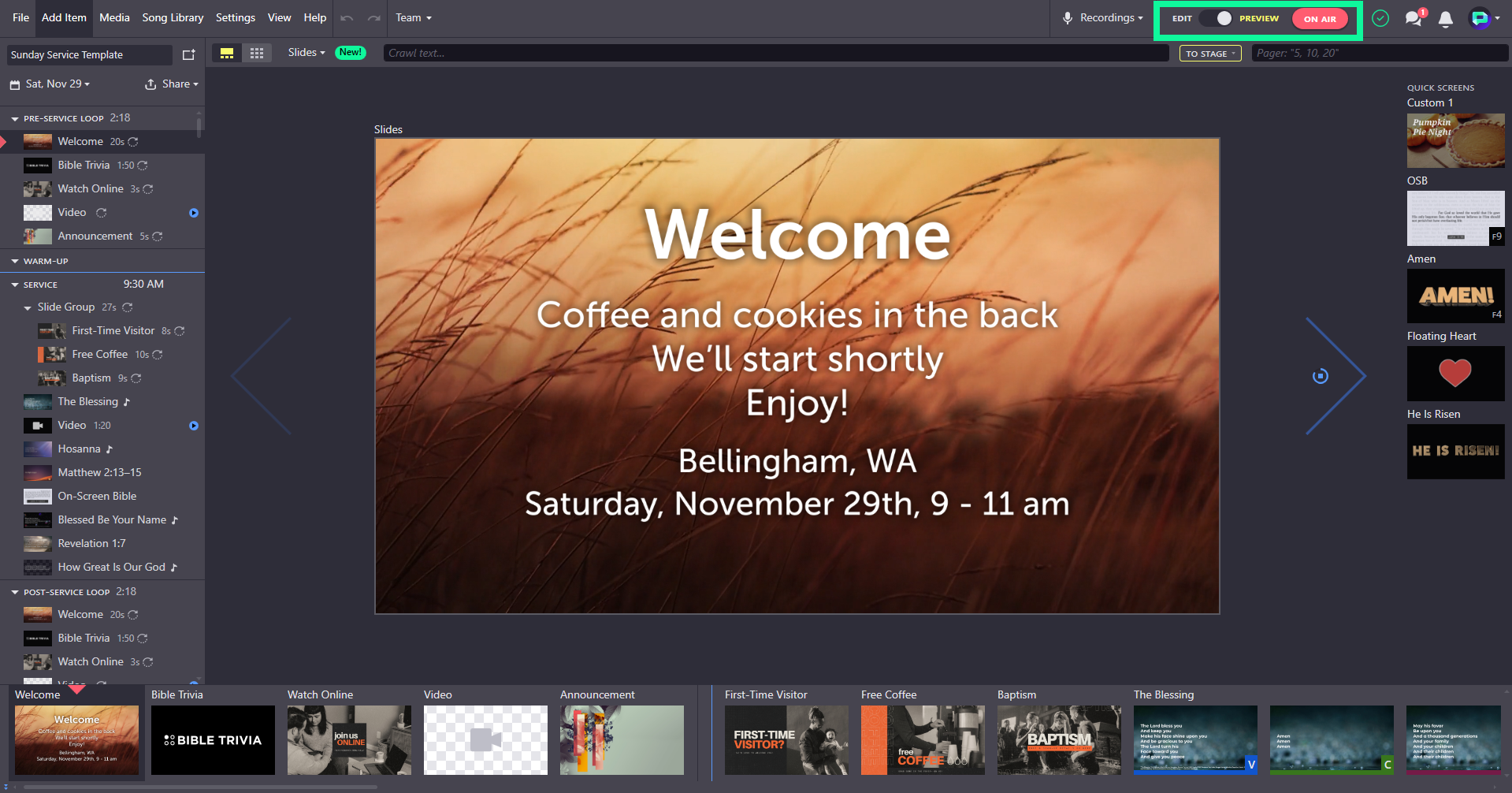The width and height of the screenshot is (1512, 793).
Task: Open the notifications bell
Action: tap(1446, 19)
